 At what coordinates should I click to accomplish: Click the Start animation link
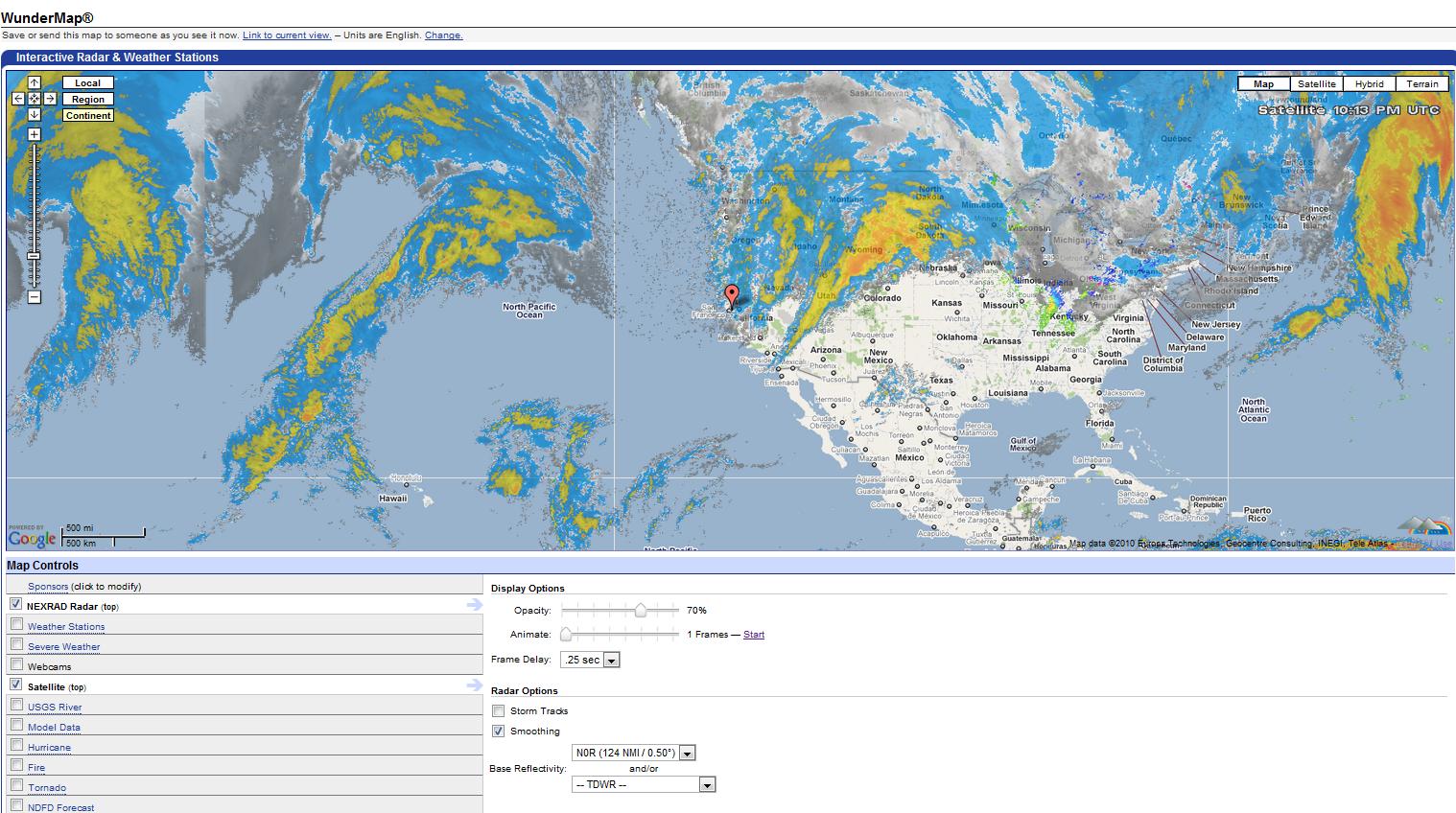pyautogui.click(x=754, y=635)
